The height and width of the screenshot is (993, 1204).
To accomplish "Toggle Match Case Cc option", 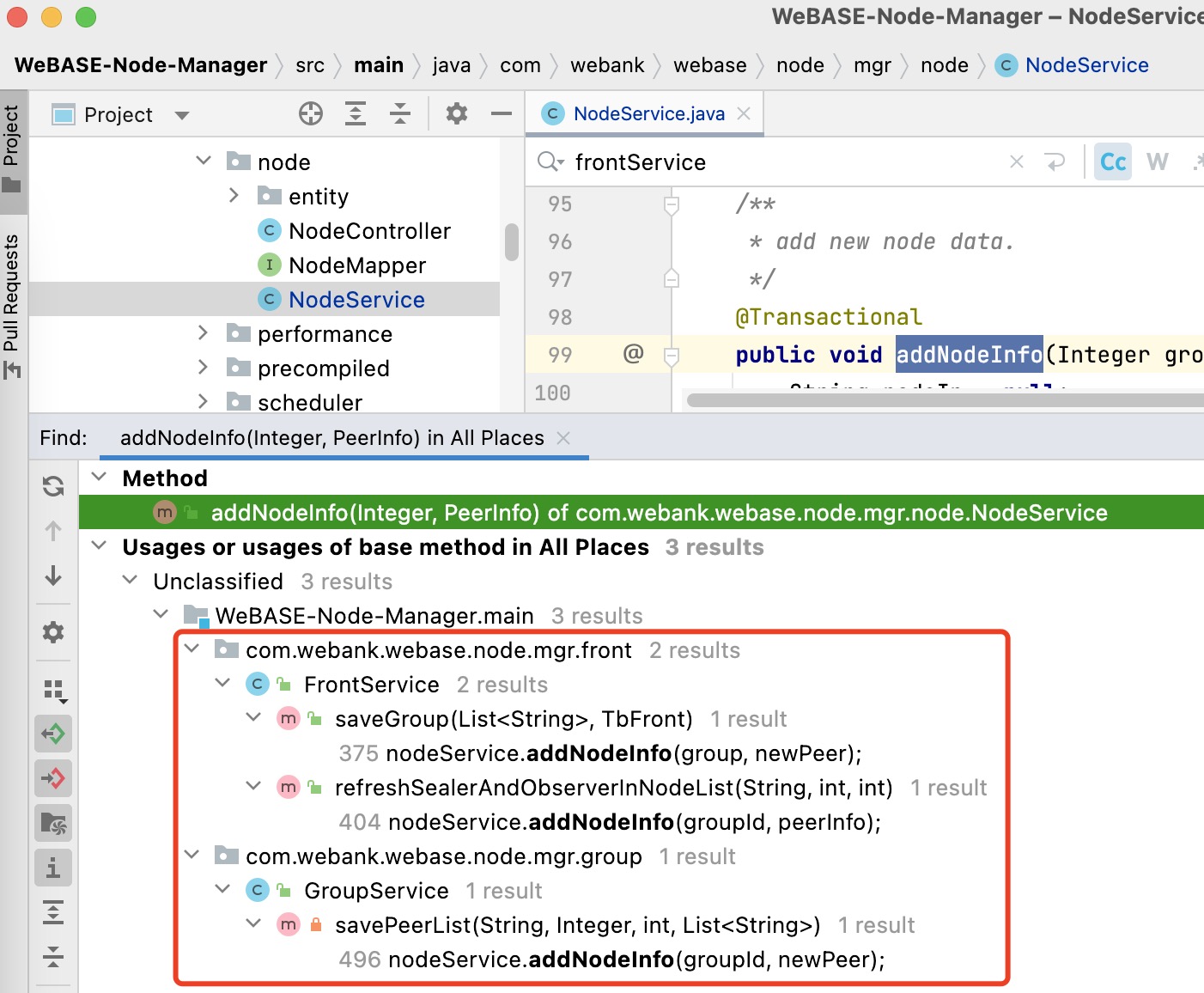I will 1113,161.
